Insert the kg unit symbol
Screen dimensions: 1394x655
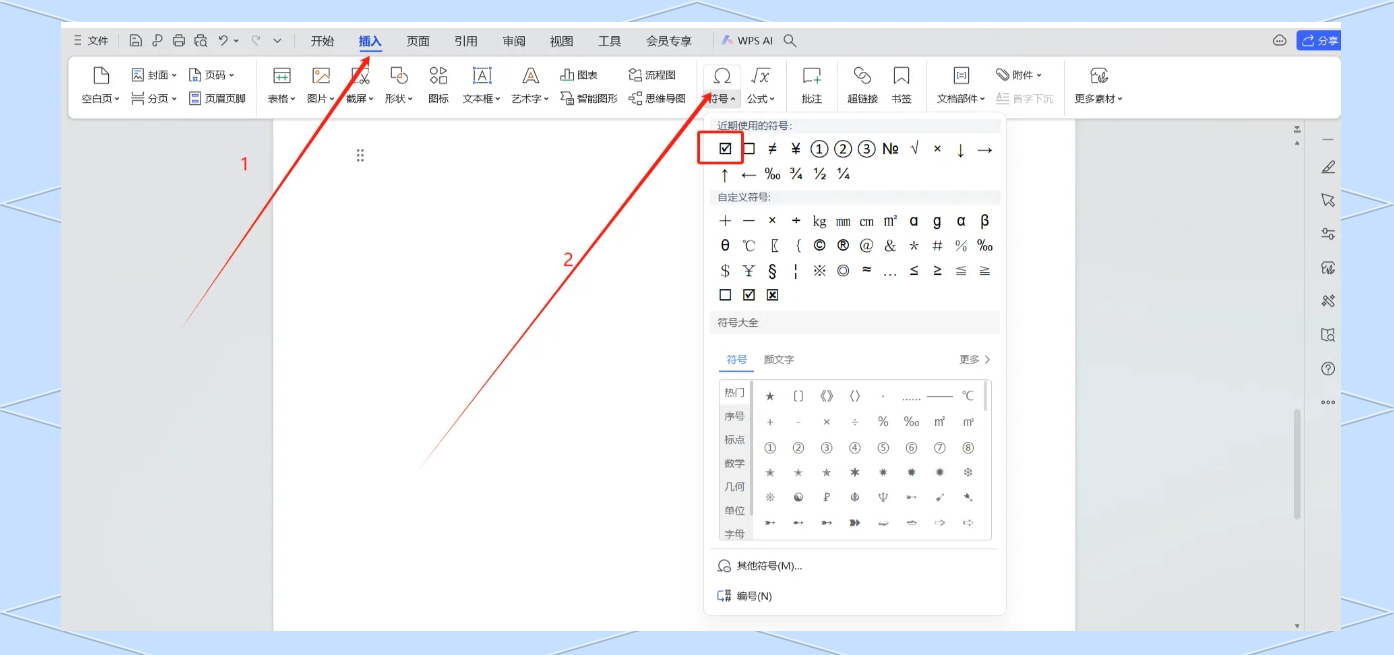[x=820, y=221]
